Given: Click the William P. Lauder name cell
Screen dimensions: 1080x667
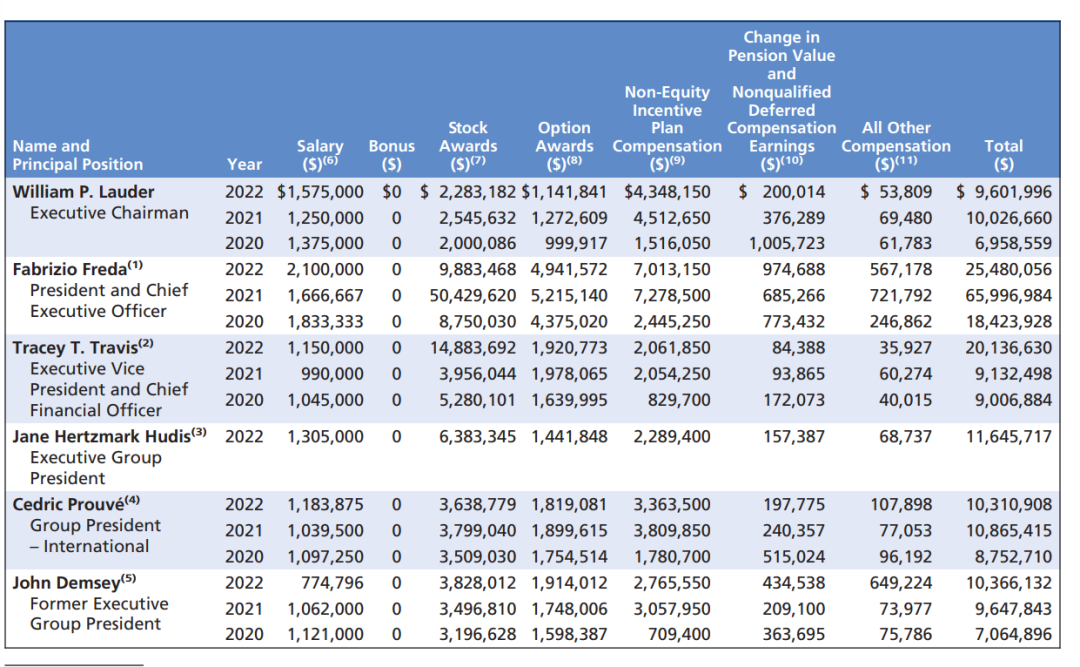Looking at the screenshot, I should pos(83,191).
